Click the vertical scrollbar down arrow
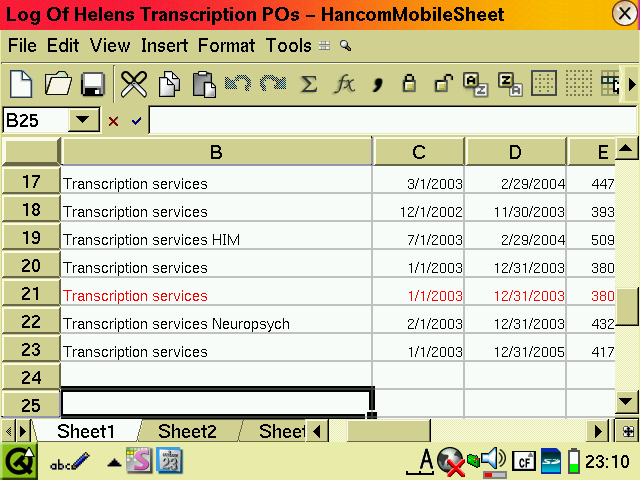 626,401
